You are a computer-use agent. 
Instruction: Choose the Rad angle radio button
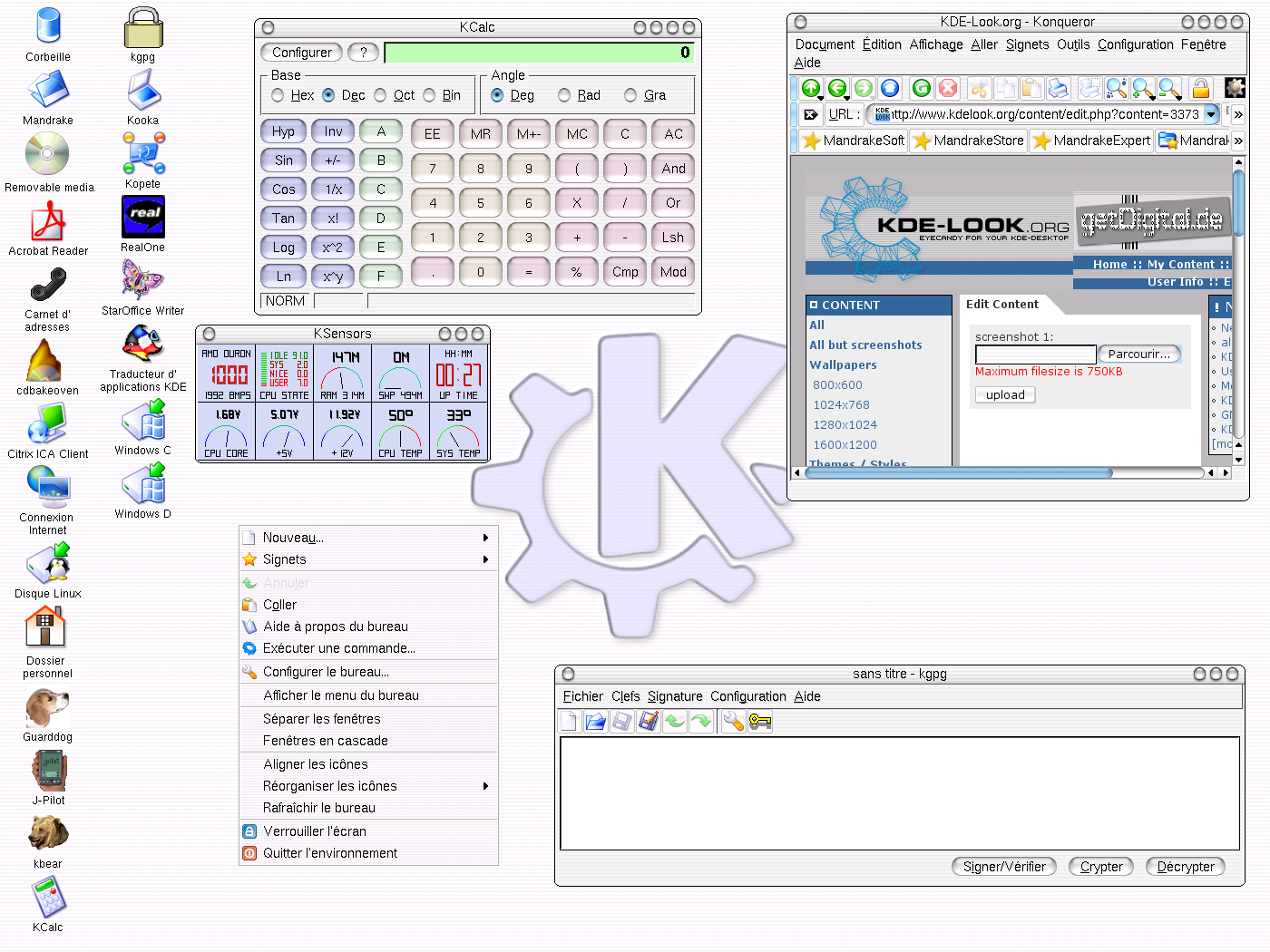pyautogui.click(x=564, y=95)
